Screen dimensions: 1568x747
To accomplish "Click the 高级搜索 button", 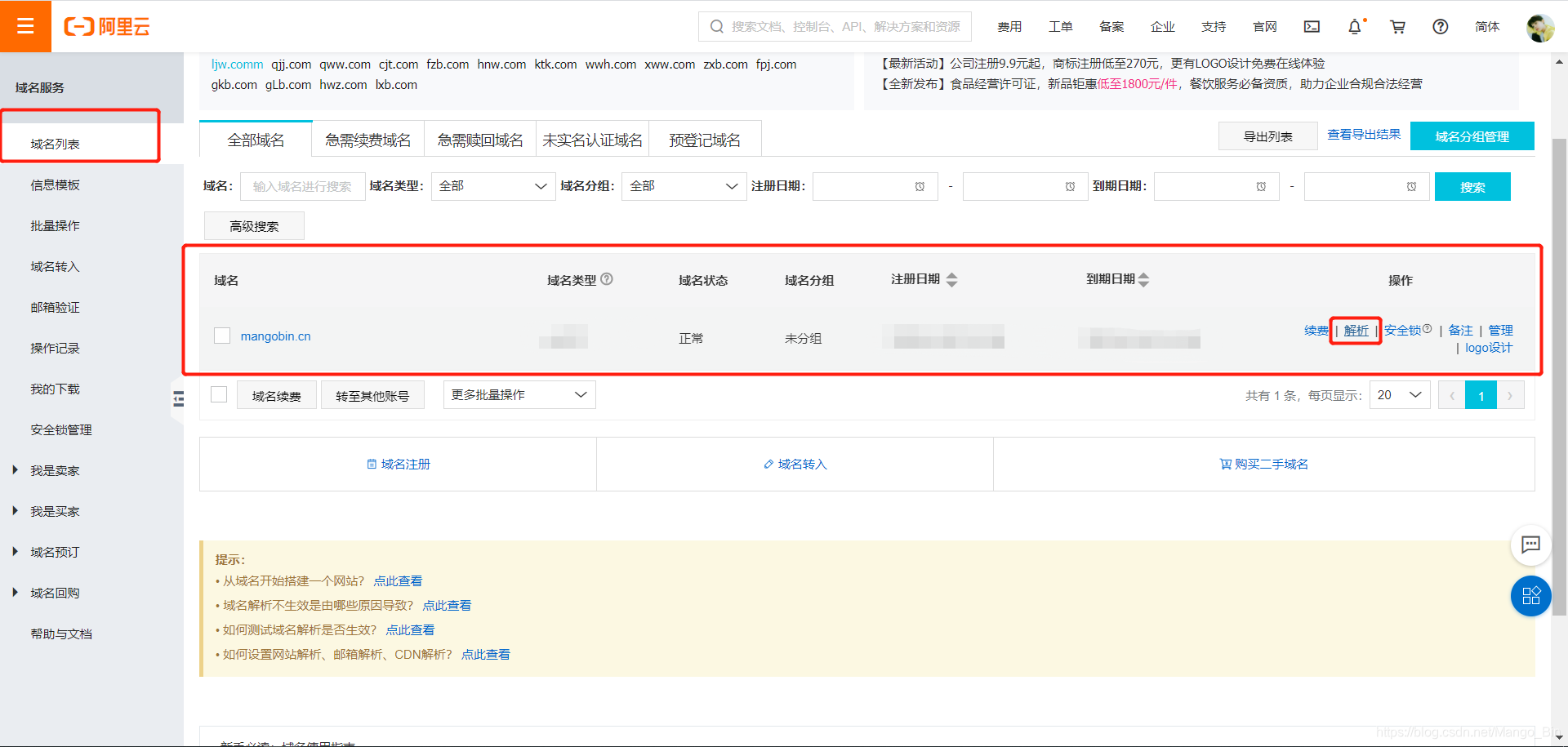I will [254, 226].
